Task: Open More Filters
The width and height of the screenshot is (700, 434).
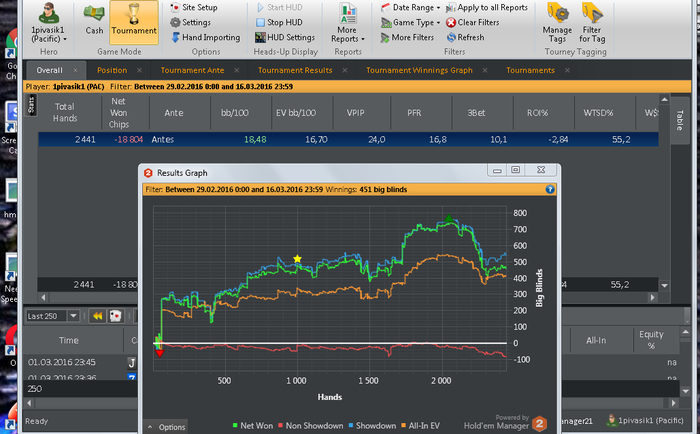Action: (407, 38)
